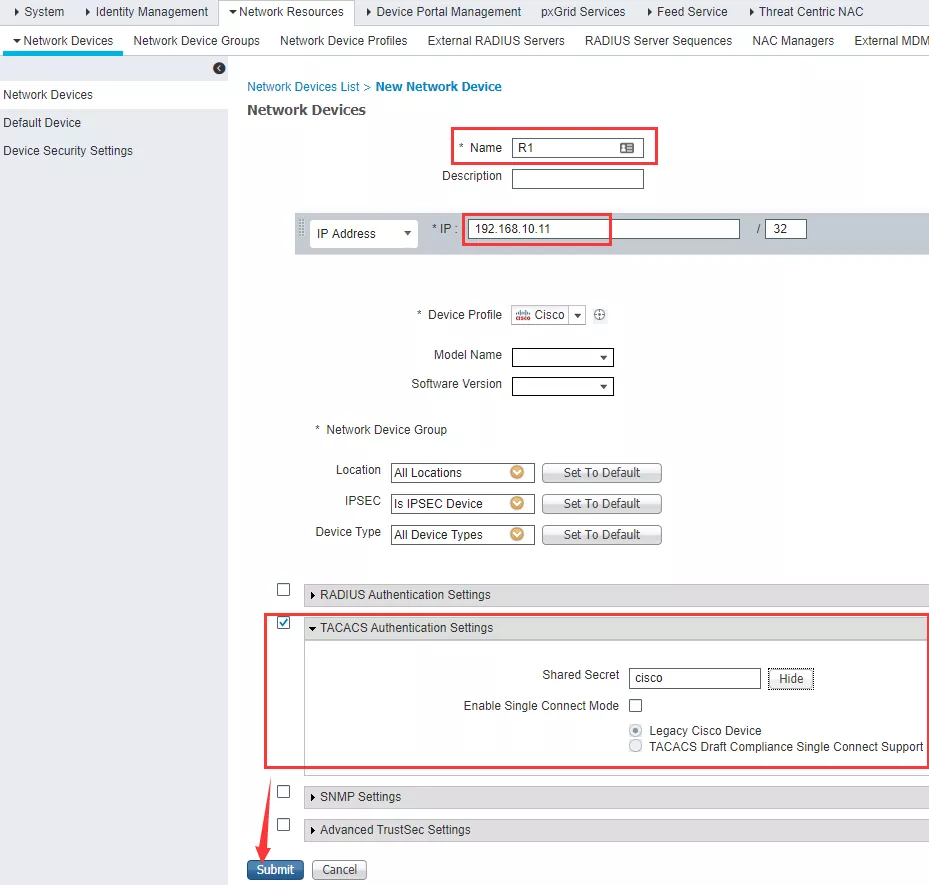Switch to Network Device Groups tab
This screenshot has height=885, width=929.
pyautogui.click(x=196, y=41)
